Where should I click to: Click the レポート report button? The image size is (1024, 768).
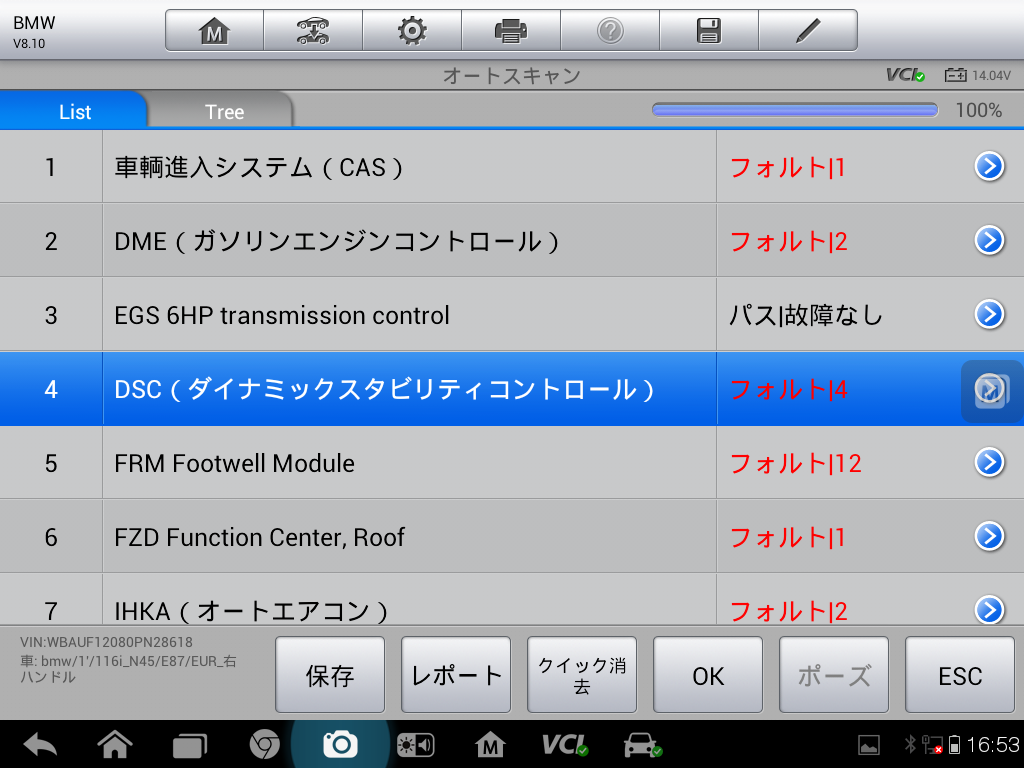pyautogui.click(x=456, y=675)
